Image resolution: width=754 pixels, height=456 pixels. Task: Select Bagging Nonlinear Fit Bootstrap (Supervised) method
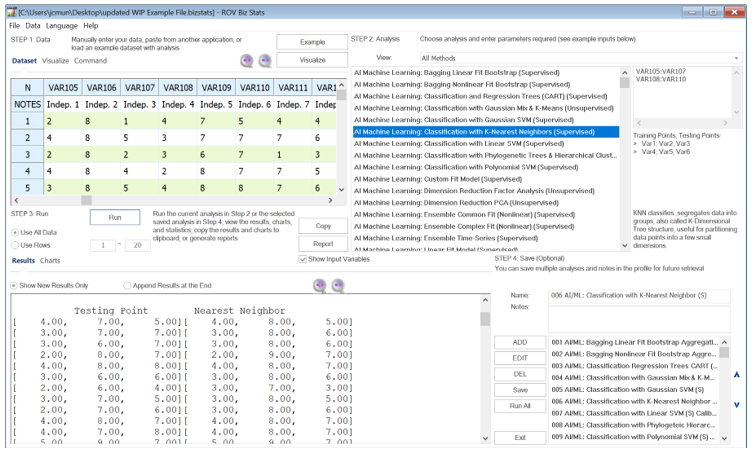[x=486, y=85]
